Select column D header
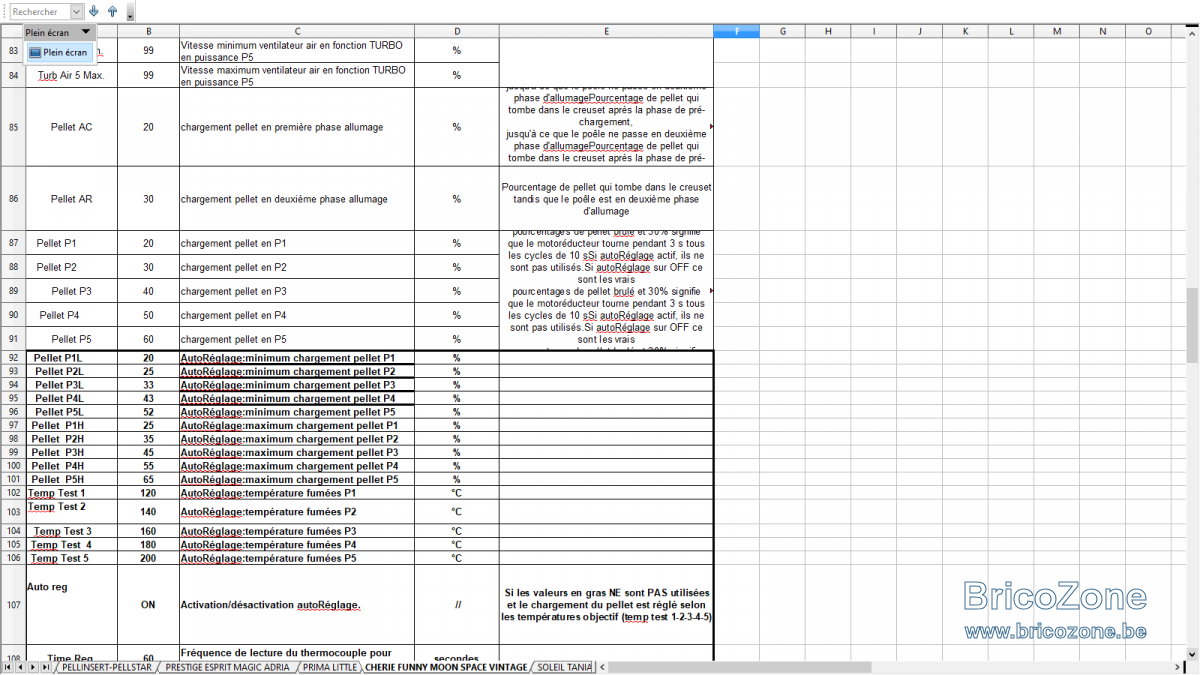Viewport: 1200px width, 675px height. point(456,32)
